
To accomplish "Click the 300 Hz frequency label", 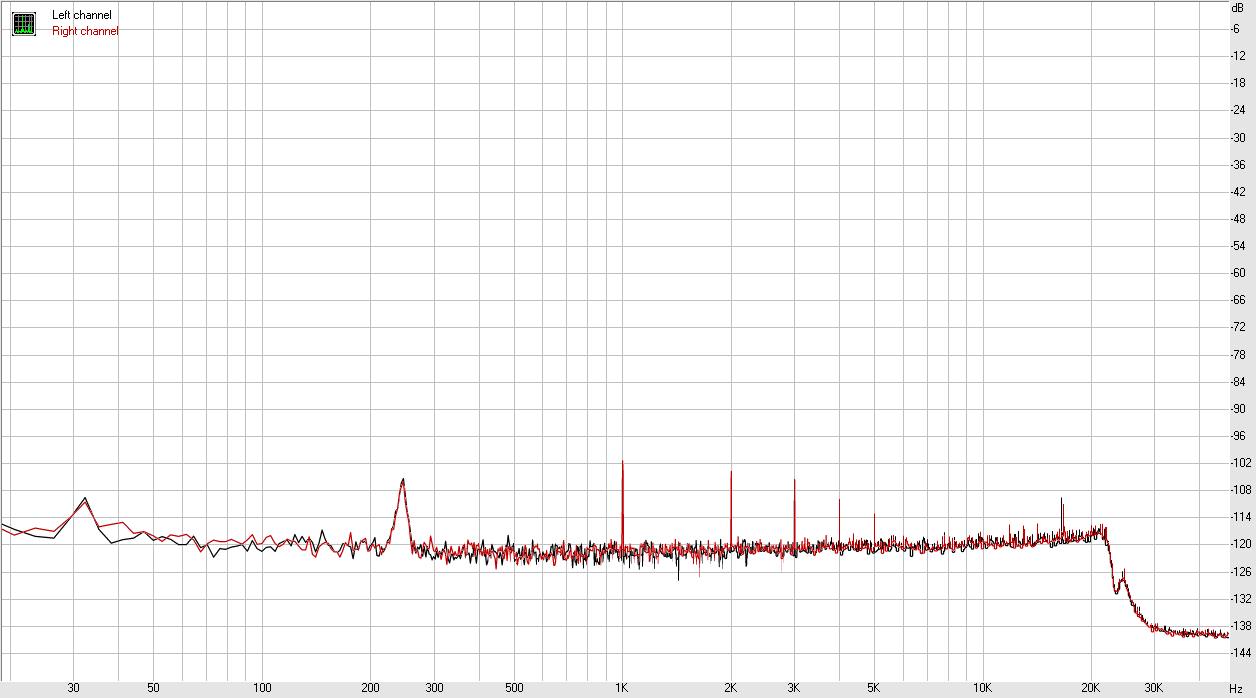I will coord(434,688).
